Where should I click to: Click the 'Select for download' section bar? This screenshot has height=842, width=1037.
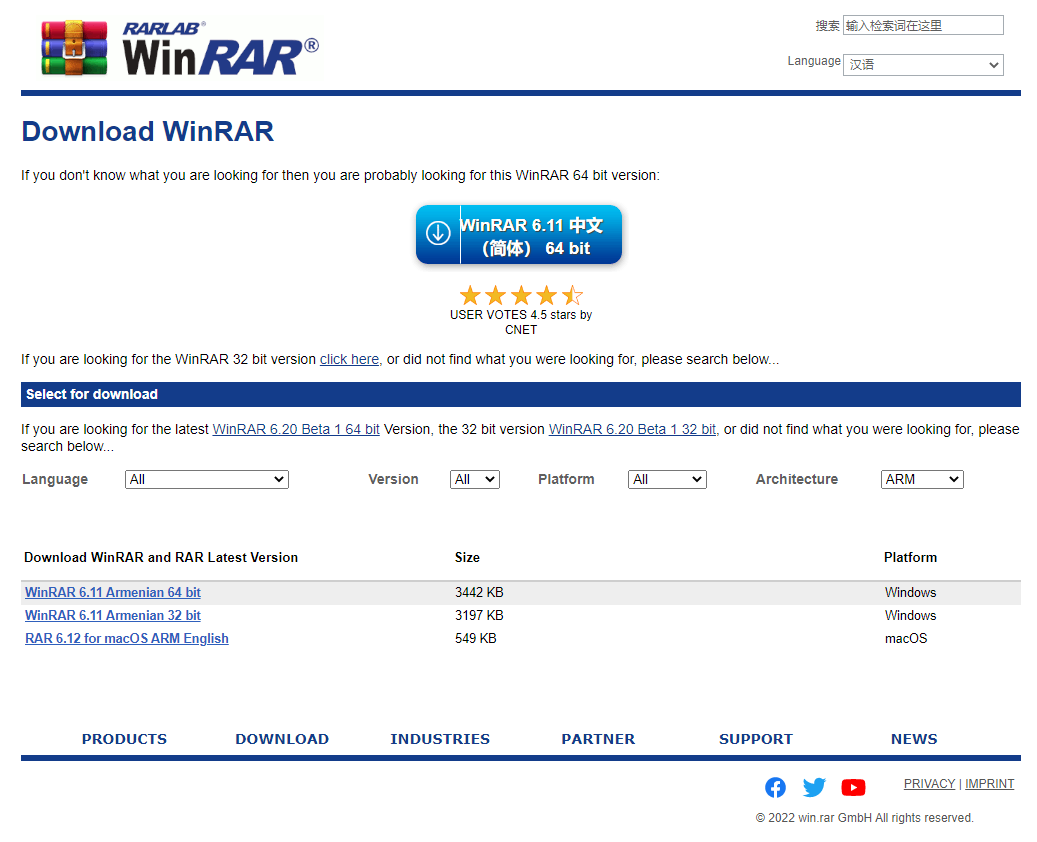point(520,394)
